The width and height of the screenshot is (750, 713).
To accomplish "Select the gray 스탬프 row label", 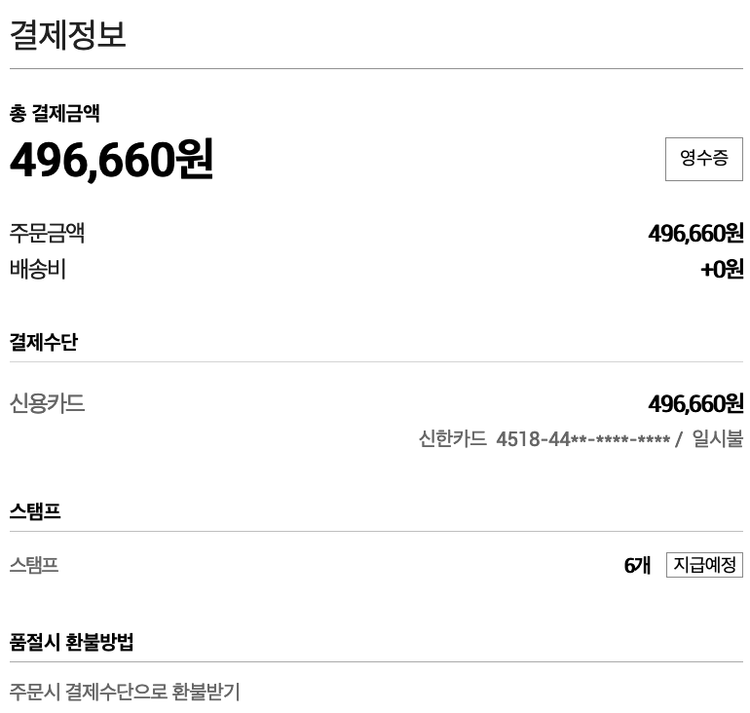I will click(x=34, y=566).
